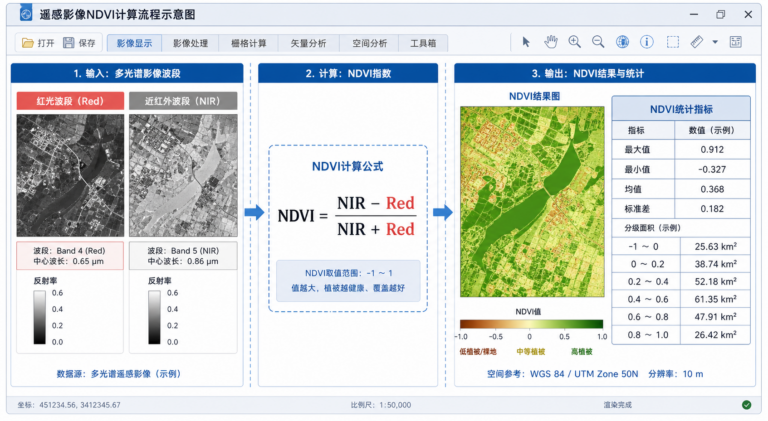
Task: Open the measure tool dropdown arrow
Action: tap(715, 42)
